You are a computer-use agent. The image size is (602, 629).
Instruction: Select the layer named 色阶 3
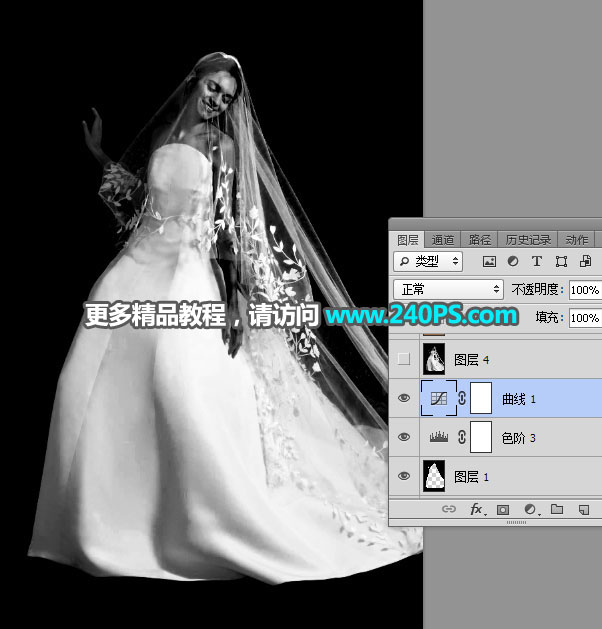point(519,438)
